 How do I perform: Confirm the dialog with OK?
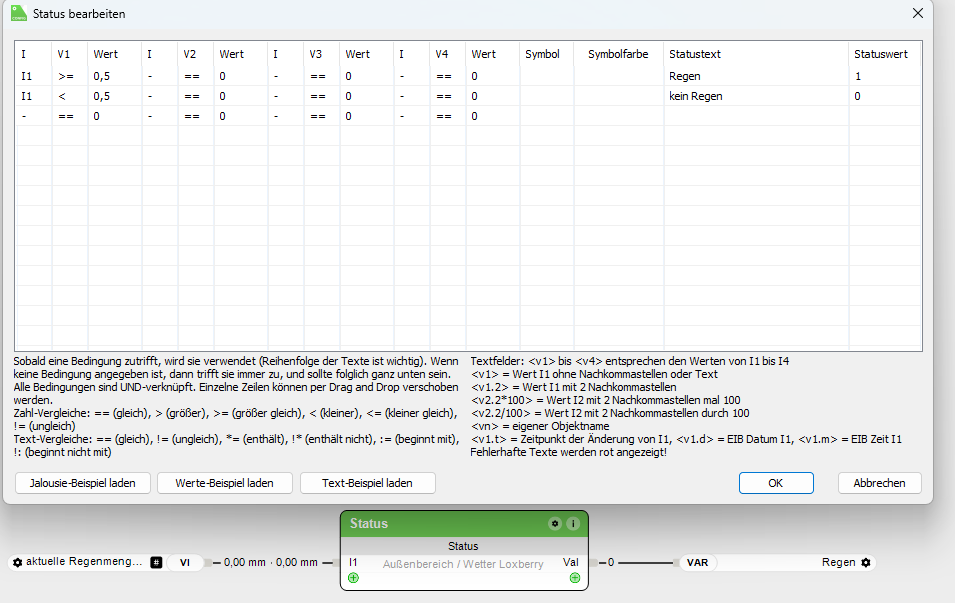pyautogui.click(x=776, y=483)
